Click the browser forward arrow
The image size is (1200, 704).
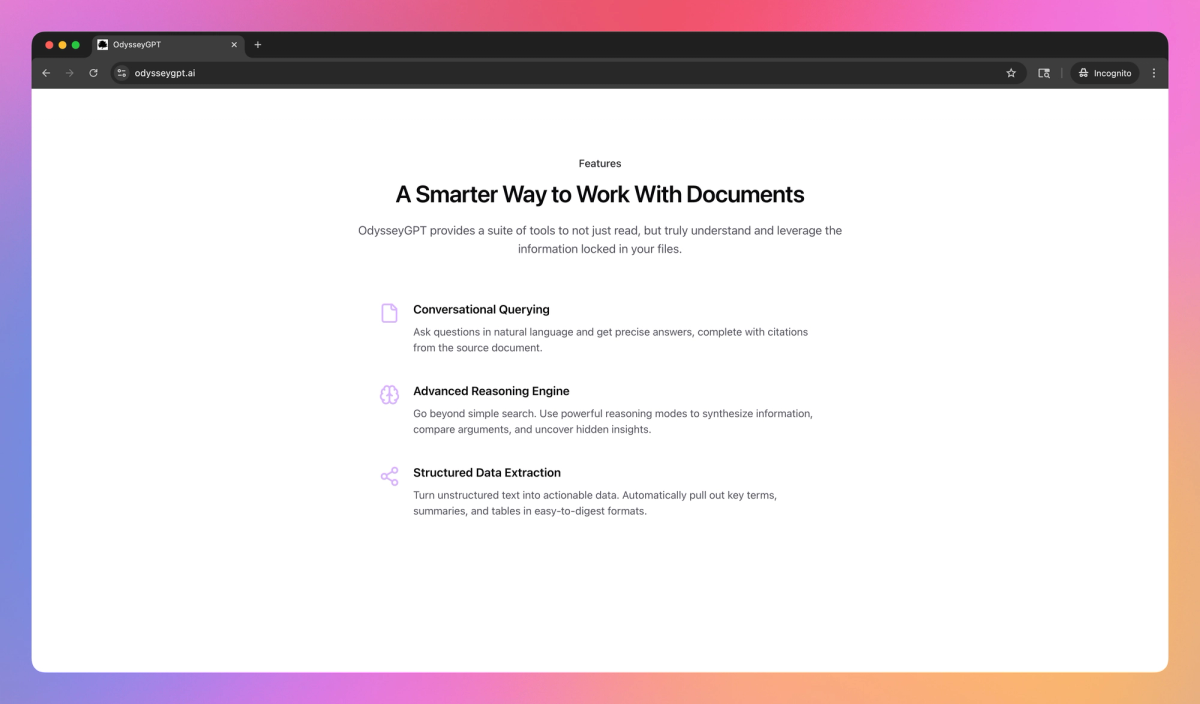(x=69, y=73)
